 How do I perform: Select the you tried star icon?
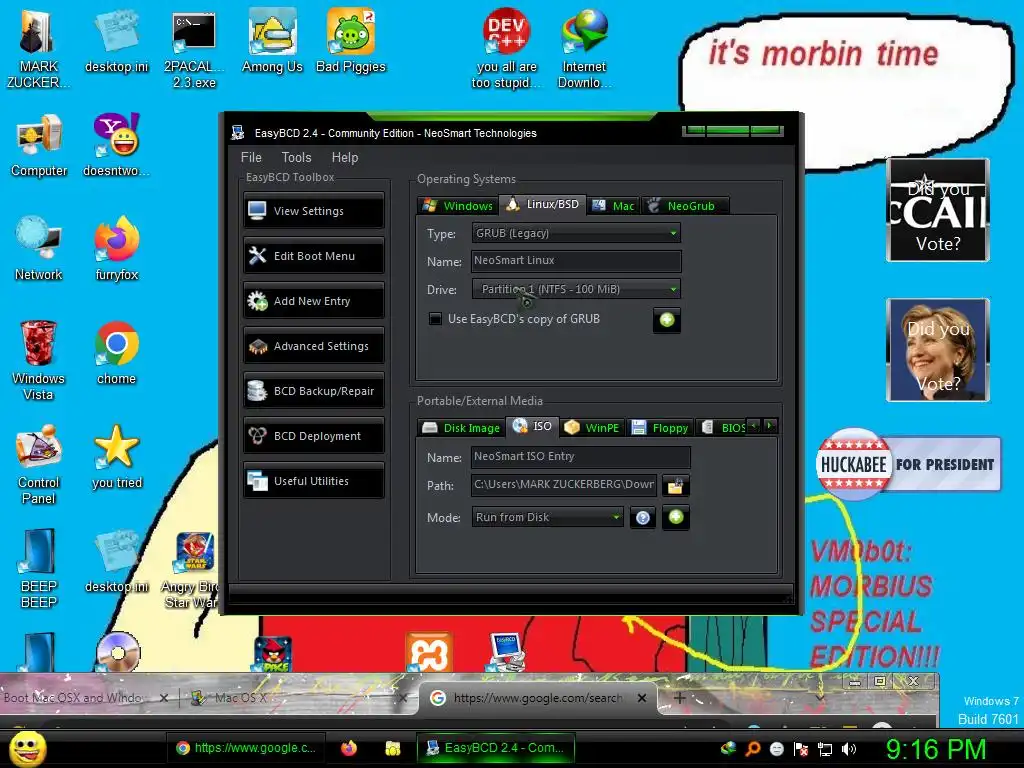[x=117, y=457]
